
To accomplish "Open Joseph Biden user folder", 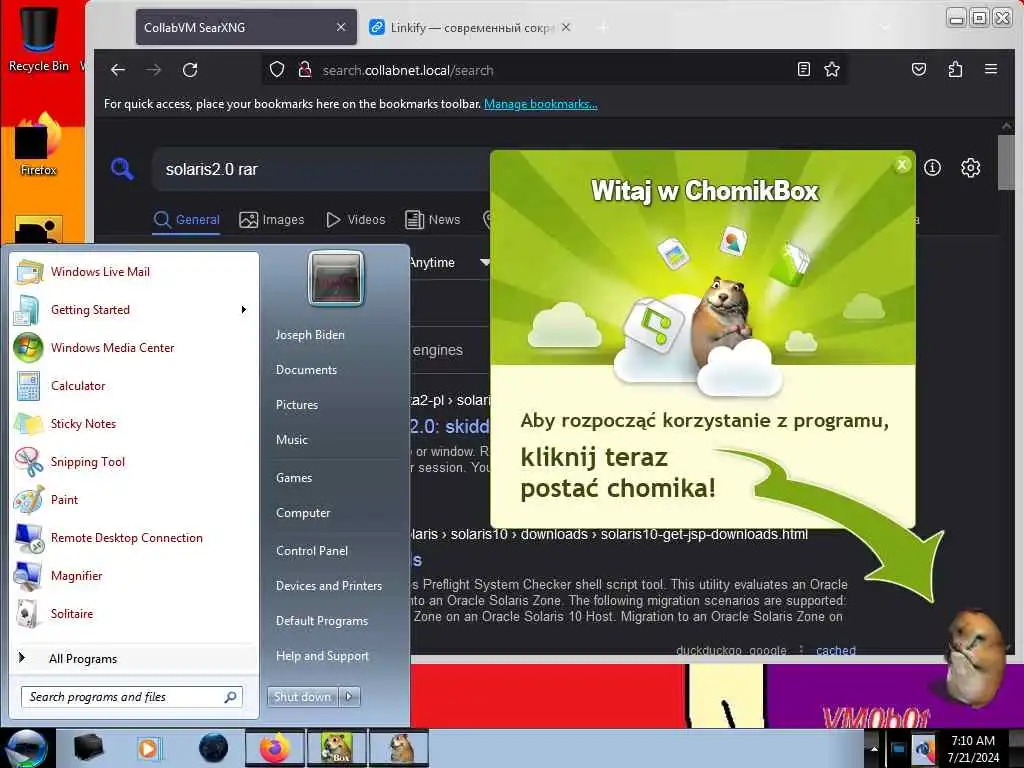I will tap(310, 334).
